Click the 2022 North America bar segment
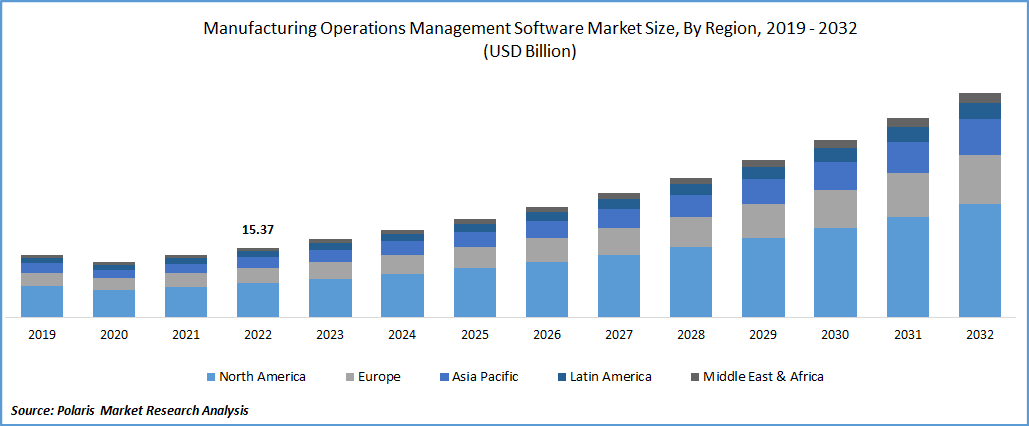 pyautogui.click(x=258, y=300)
